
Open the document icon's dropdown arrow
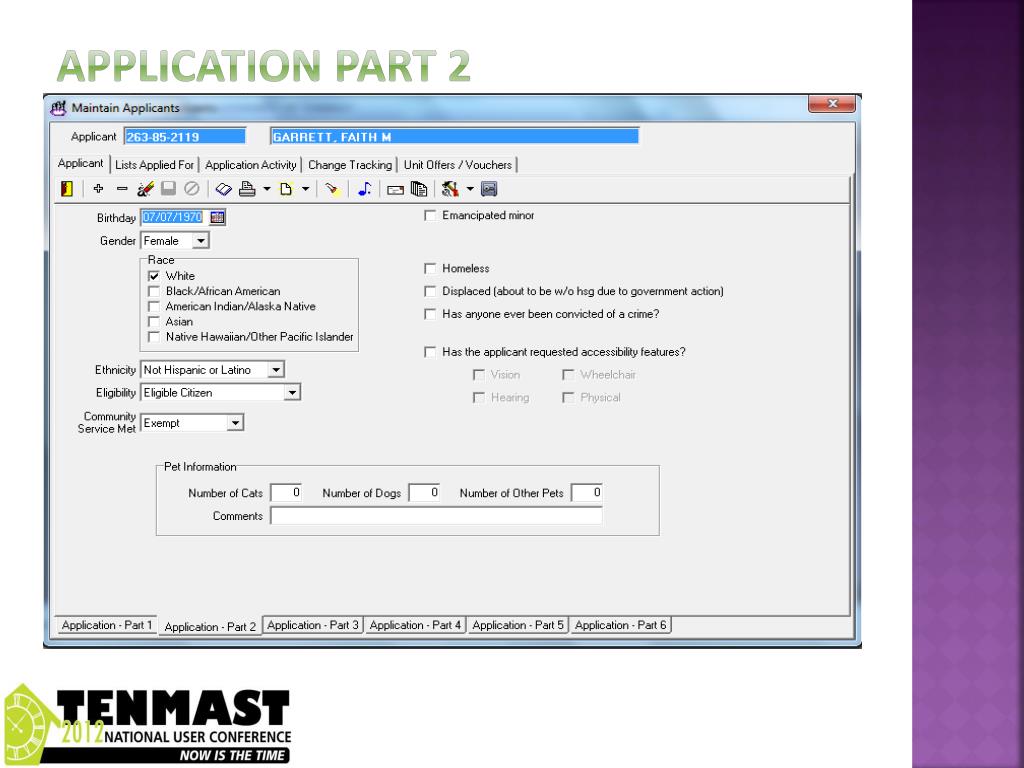[305, 189]
